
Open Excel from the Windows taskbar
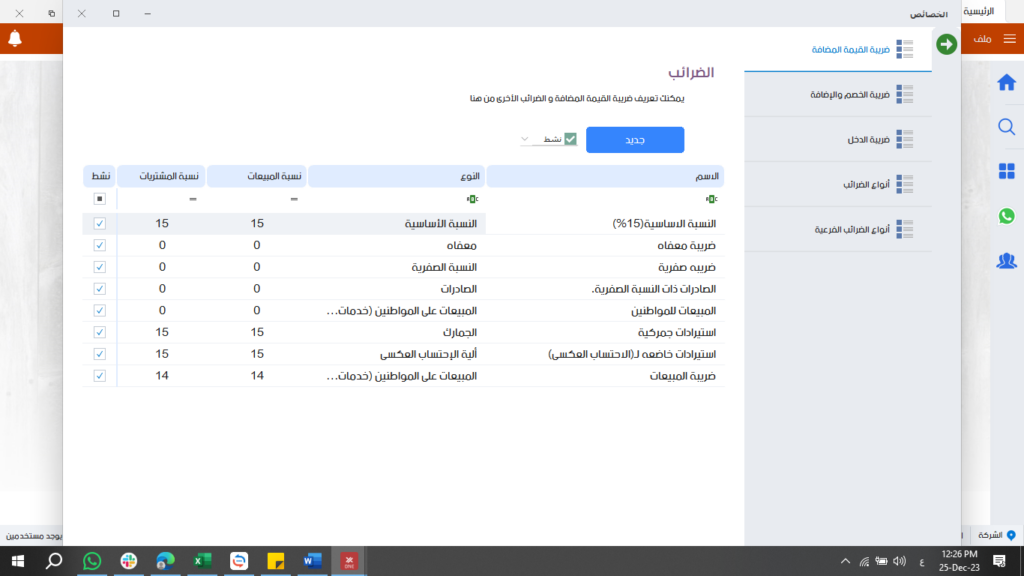(202, 561)
